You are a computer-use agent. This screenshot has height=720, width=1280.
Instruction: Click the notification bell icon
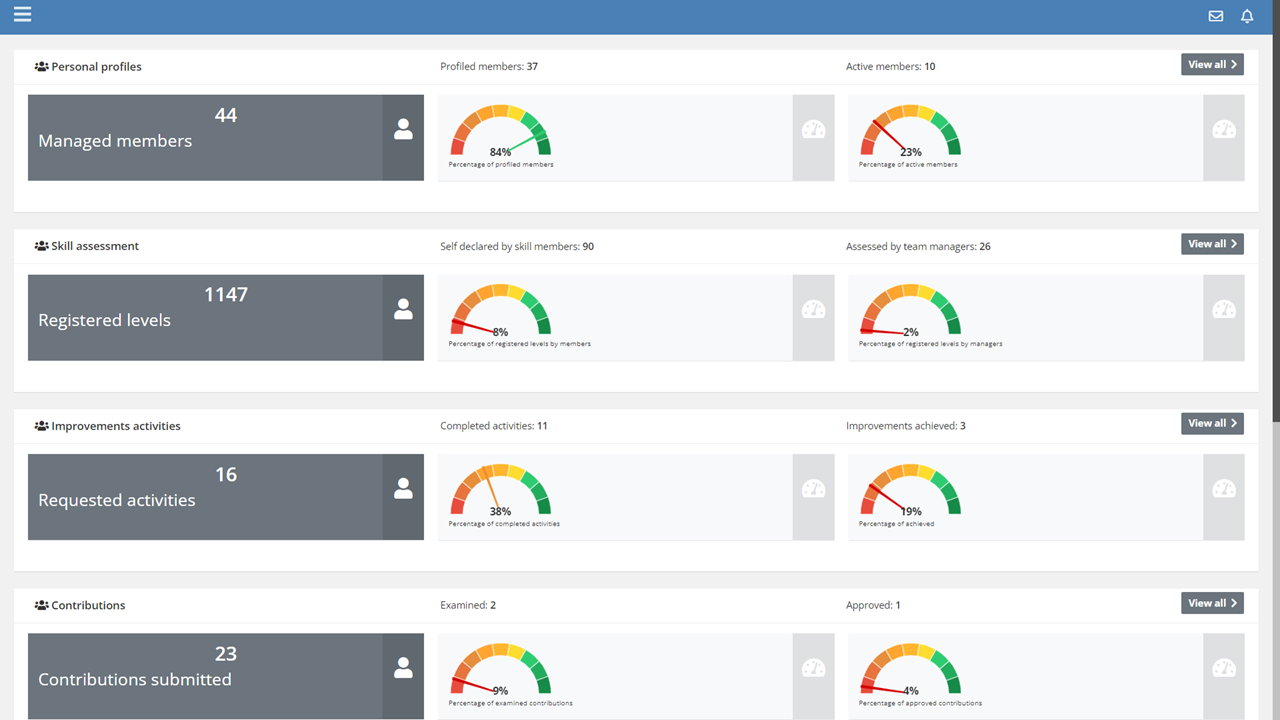1247,16
